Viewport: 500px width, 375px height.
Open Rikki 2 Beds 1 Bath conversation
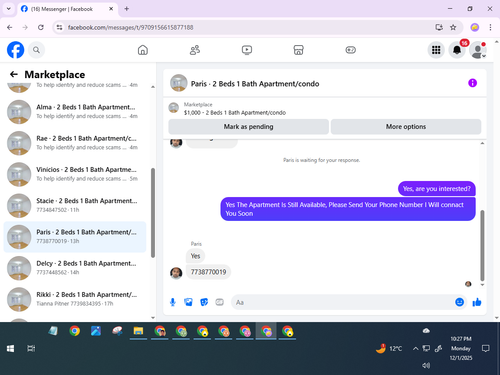[x=75, y=299]
